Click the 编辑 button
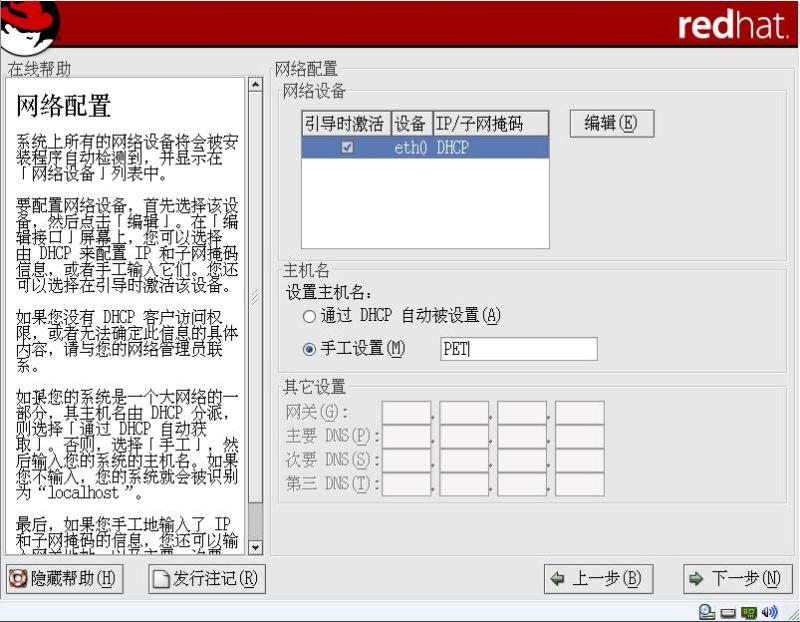Screen dimensions: 800x622 (610, 123)
